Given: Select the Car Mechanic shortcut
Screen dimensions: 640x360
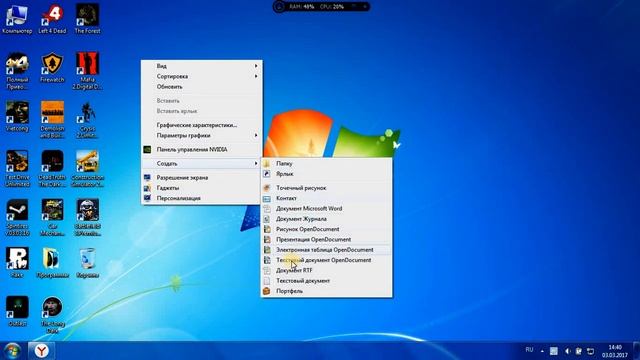Looking at the screenshot, I should pos(52,218).
